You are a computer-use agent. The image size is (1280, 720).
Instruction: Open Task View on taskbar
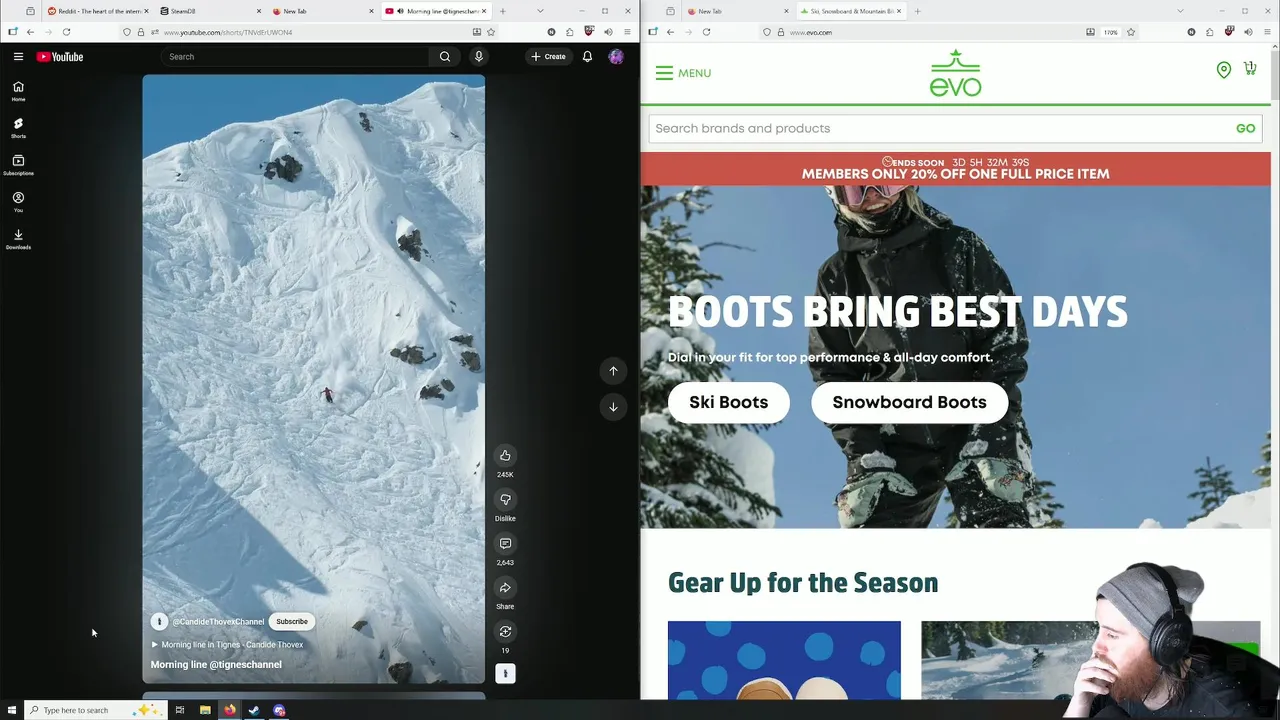click(x=180, y=710)
